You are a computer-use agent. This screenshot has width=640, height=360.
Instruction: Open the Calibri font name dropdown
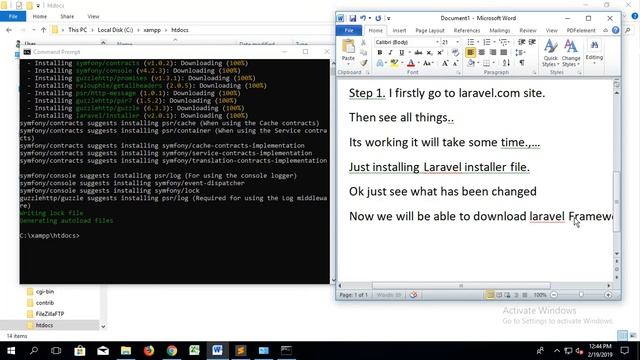click(x=437, y=42)
